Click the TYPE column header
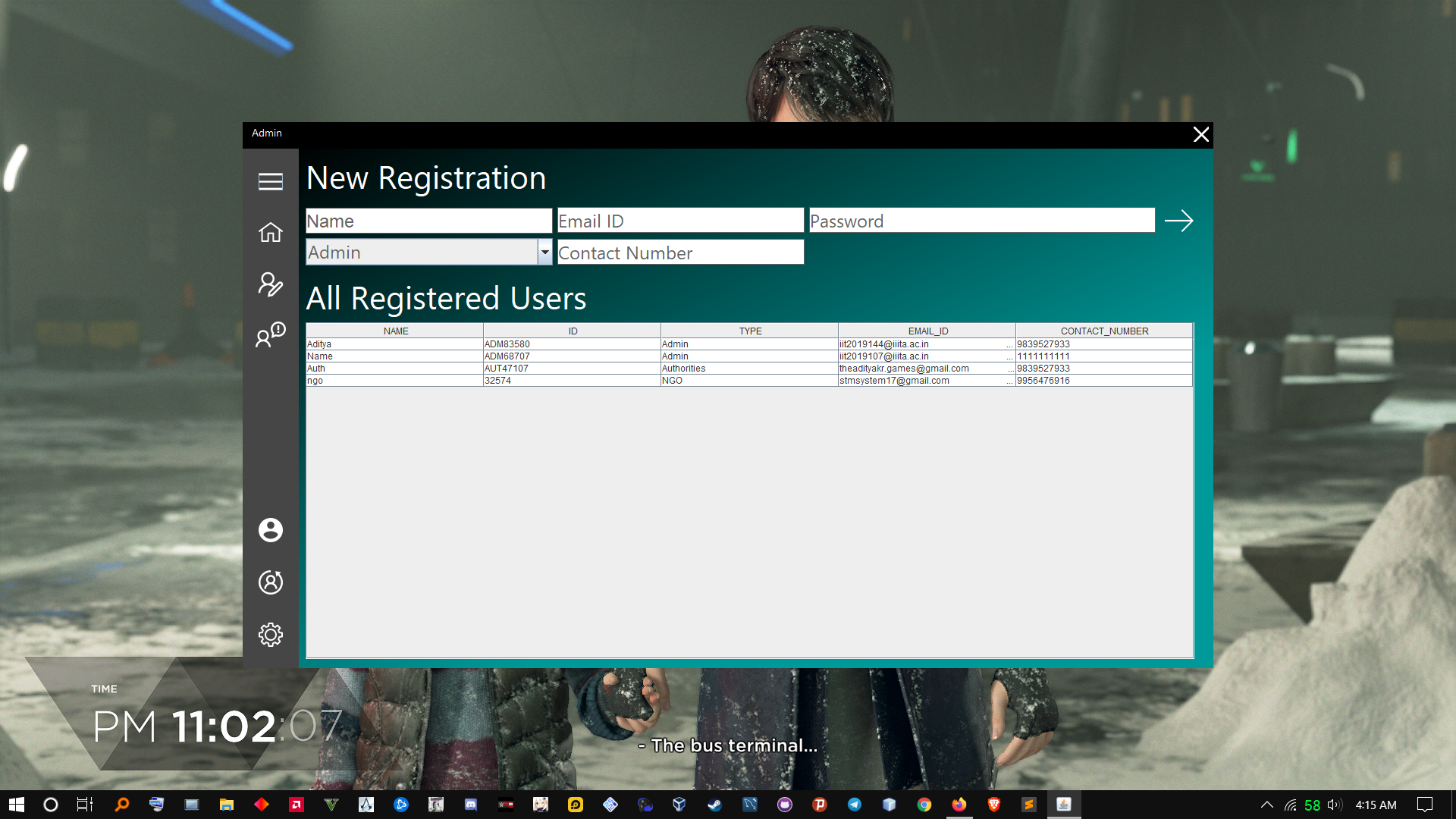The image size is (1456, 819). click(x=750, y=331)
